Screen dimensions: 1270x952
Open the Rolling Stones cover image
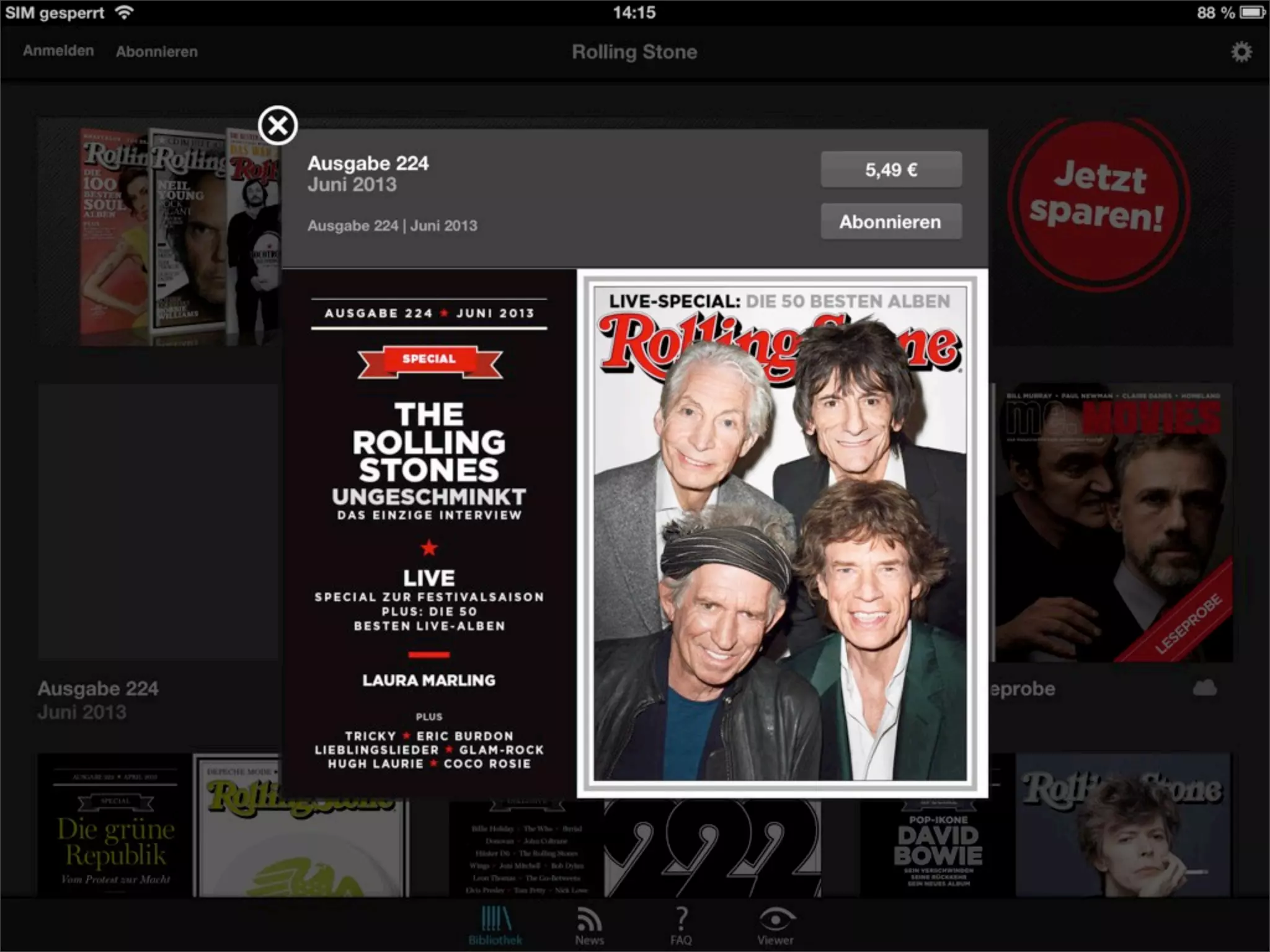pos(780,533)
